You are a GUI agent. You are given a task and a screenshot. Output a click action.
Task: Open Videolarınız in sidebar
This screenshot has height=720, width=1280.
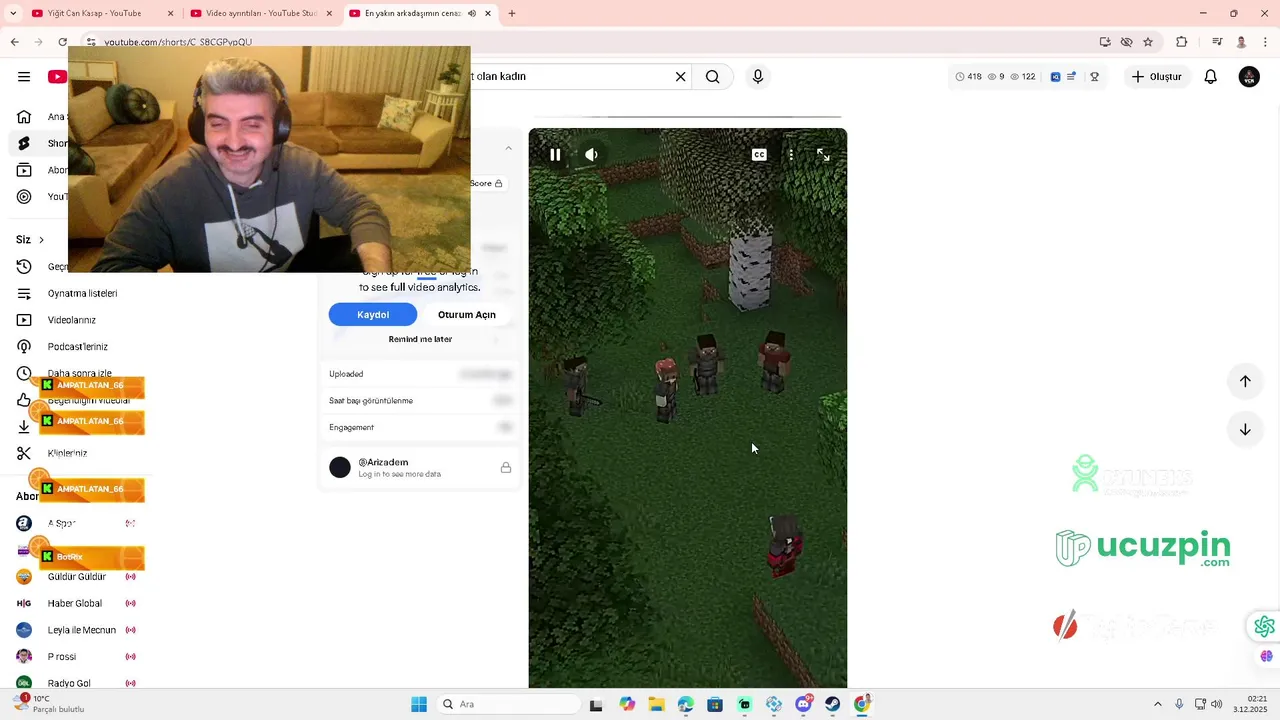[70, 320]
